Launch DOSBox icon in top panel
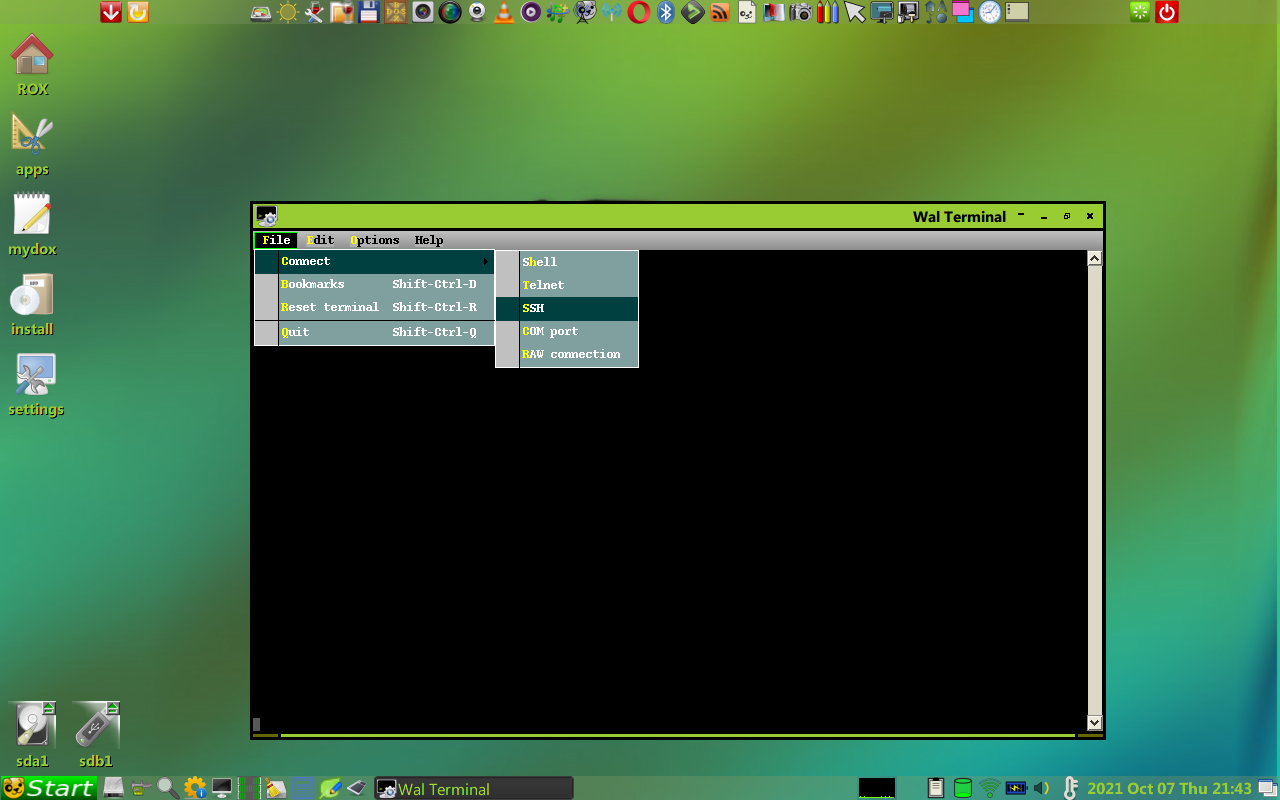The width and height of the screenshot is (1280, 800). point(396,12)
